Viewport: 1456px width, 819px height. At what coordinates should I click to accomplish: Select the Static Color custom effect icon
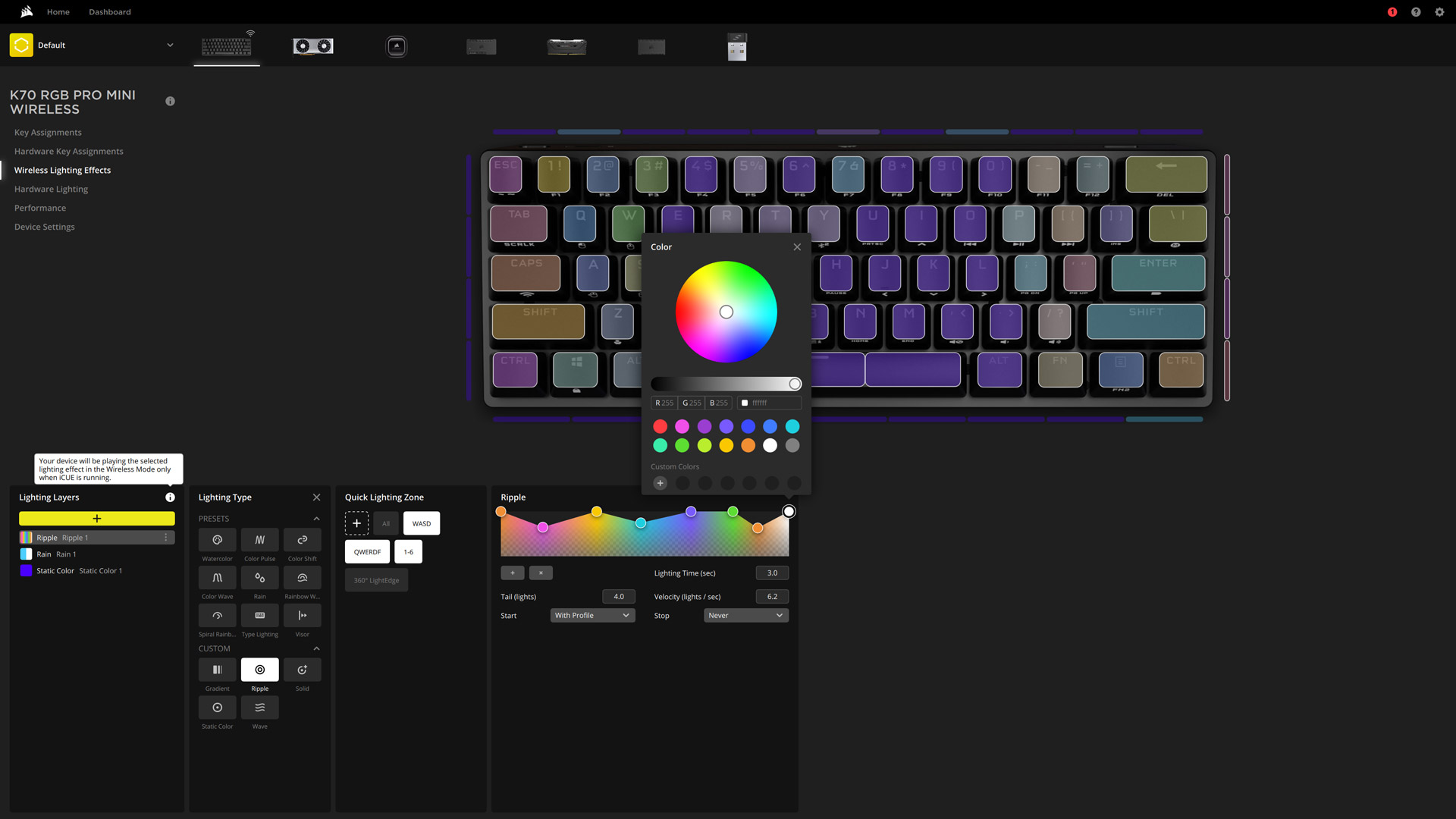point(217,708)
